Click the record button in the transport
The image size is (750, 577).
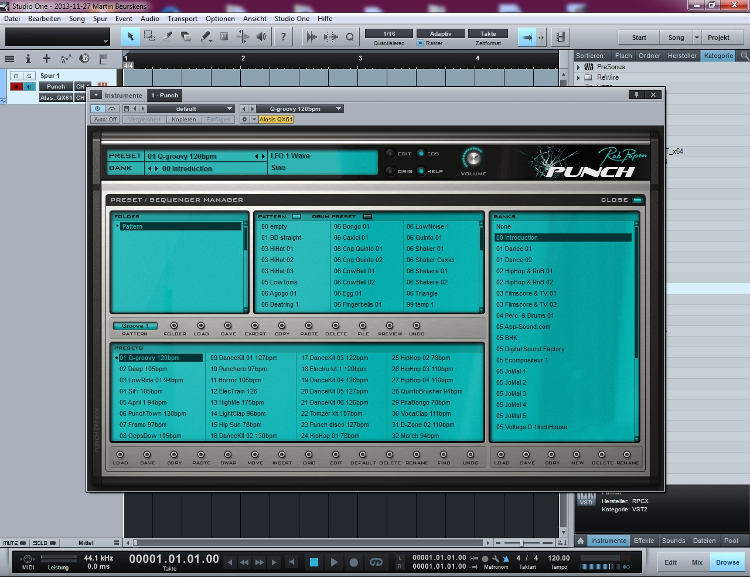click(x=353, y=562)
